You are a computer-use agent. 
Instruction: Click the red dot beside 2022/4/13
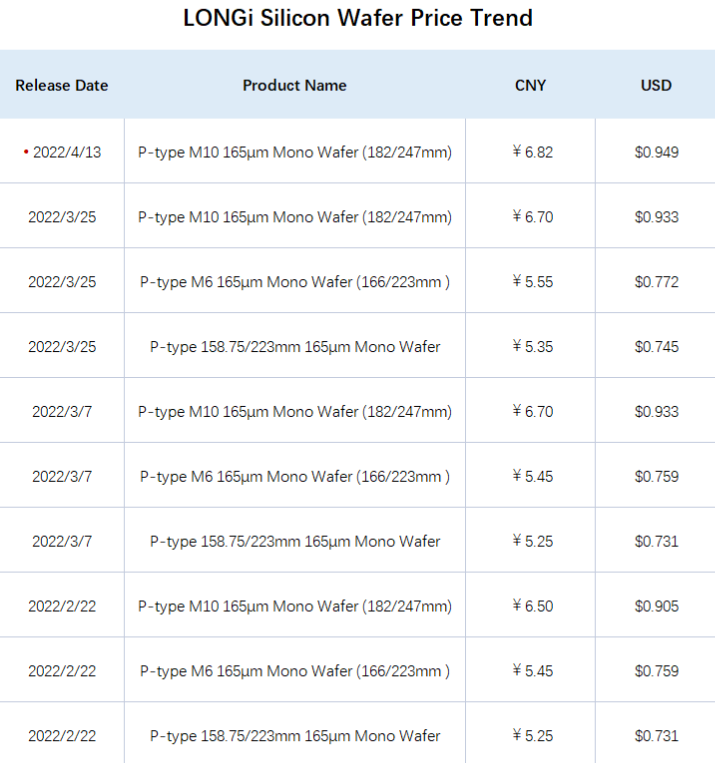point(26,152)
